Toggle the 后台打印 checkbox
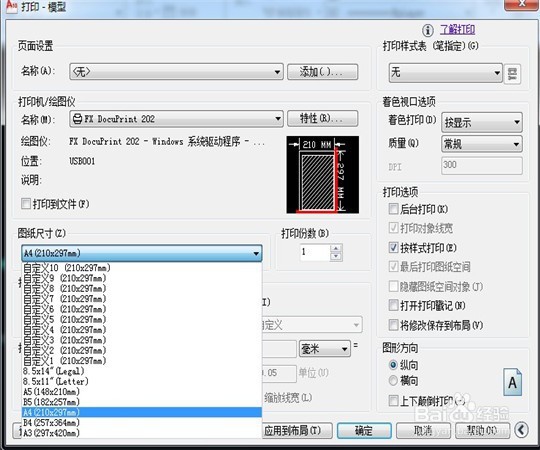 pos(393,209)
